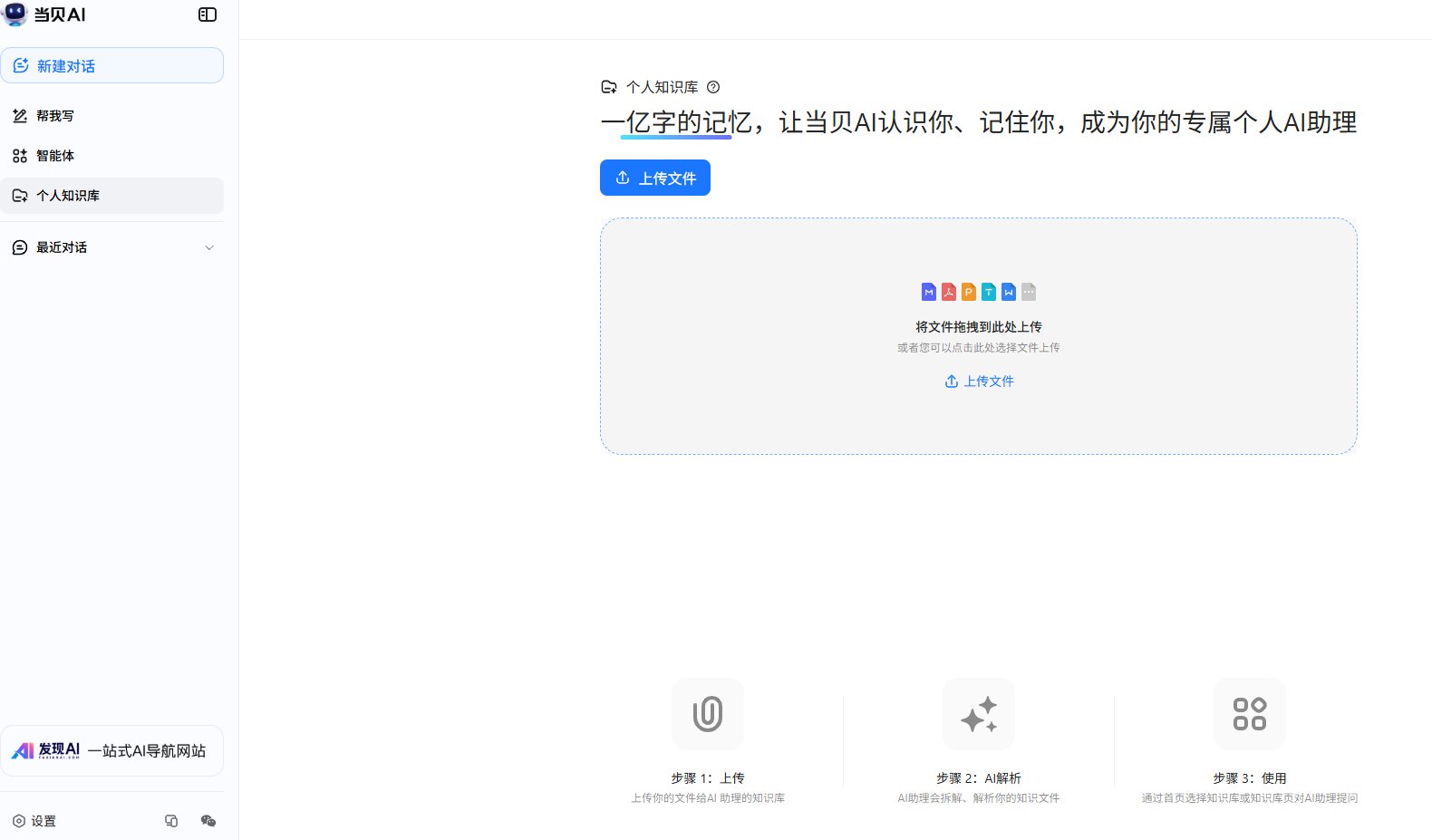
Task: Click the AI助理会拆解、解析你的知识文件 description
Action: coord(979,798)
